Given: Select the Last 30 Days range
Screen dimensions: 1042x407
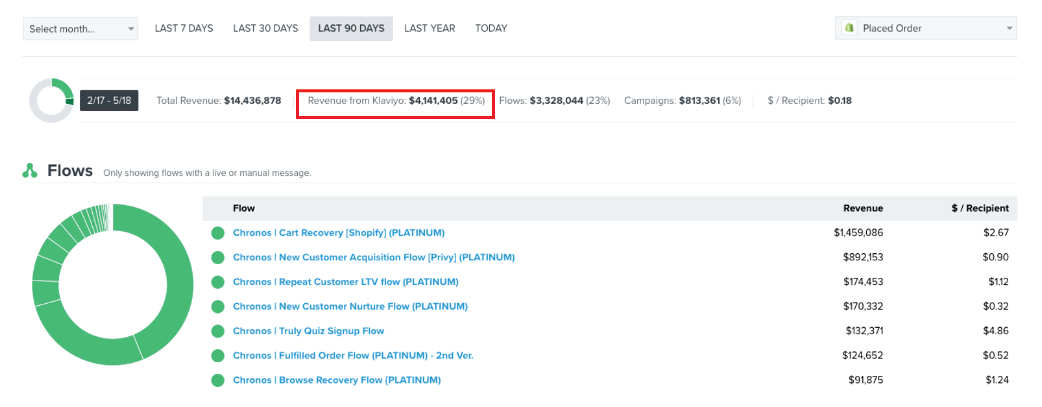Looking at the screenshot, I should [x=265, y=29].
